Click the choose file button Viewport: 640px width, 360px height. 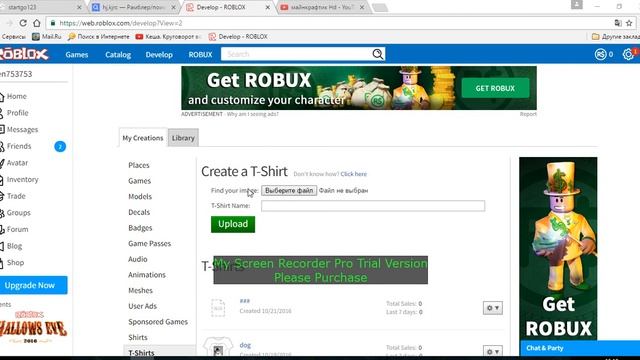(289, 191)
